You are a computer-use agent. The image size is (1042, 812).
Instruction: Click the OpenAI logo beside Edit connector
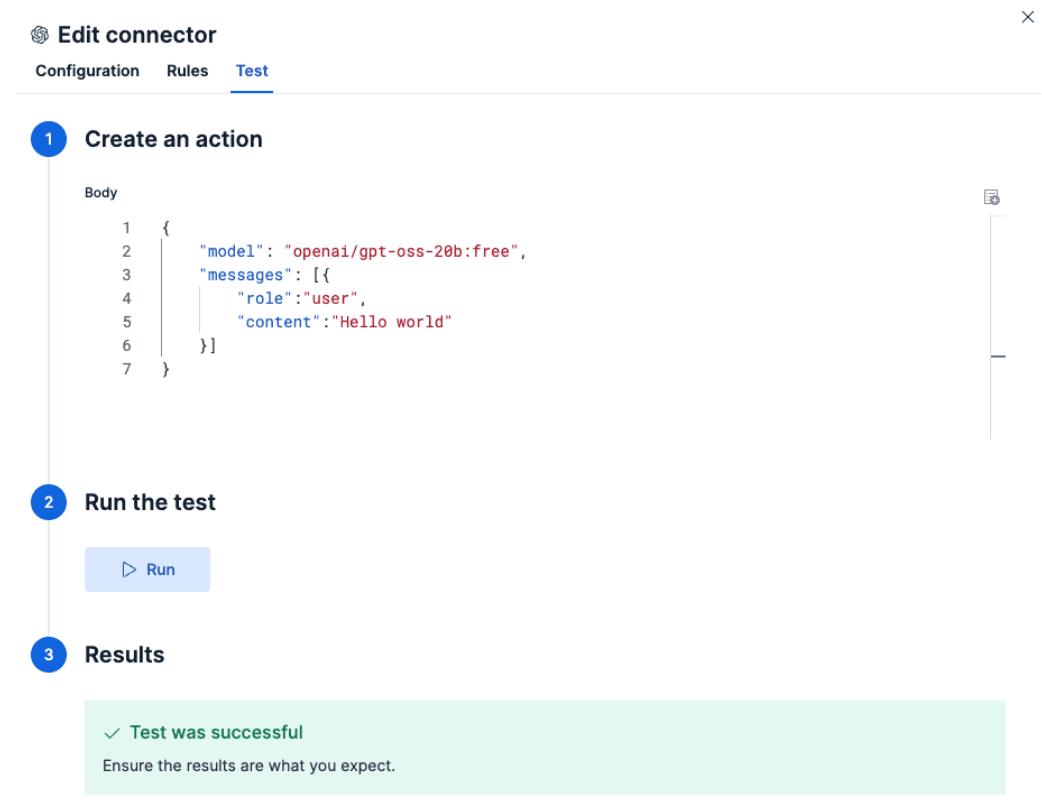[x=40, y=35]
